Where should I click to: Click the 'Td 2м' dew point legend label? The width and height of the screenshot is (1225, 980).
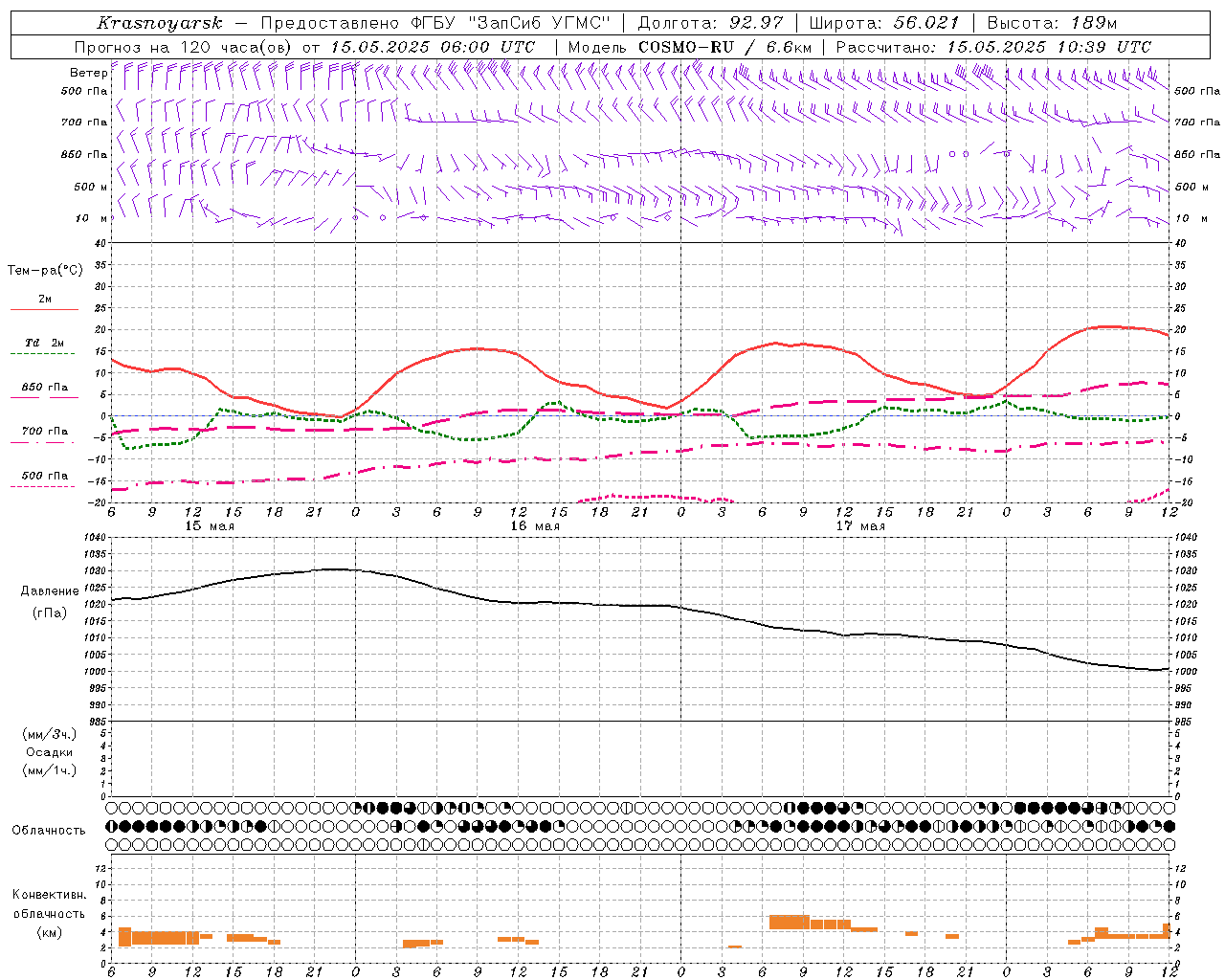tap(45, 343)
